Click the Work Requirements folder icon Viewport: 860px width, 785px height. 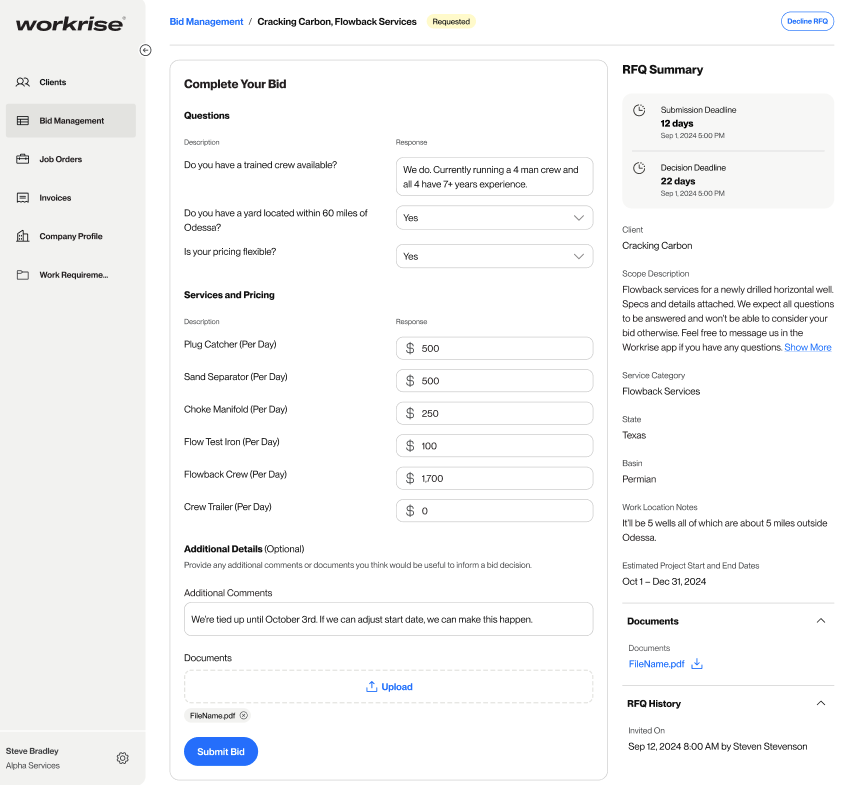point(22,275)
